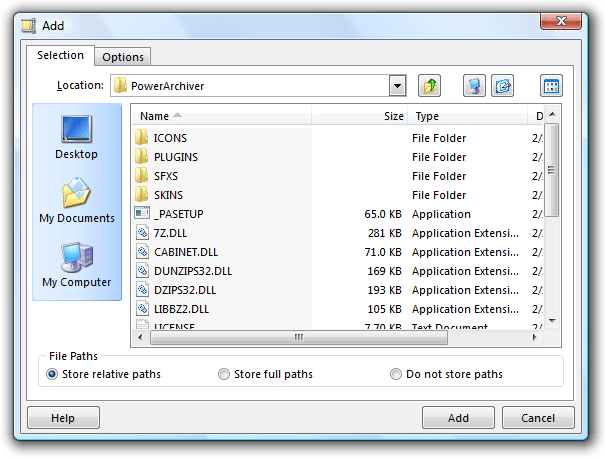The height and width of the screenshot is (458, 605).
Task: Click the 193 KB size value
Action: point(385,290)
